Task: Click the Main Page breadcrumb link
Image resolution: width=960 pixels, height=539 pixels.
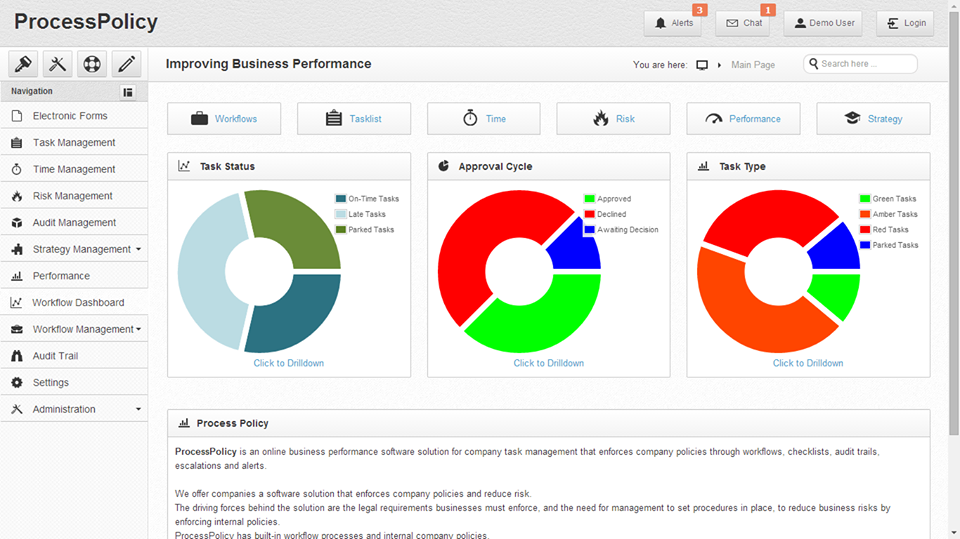Action: pos(752,65)
